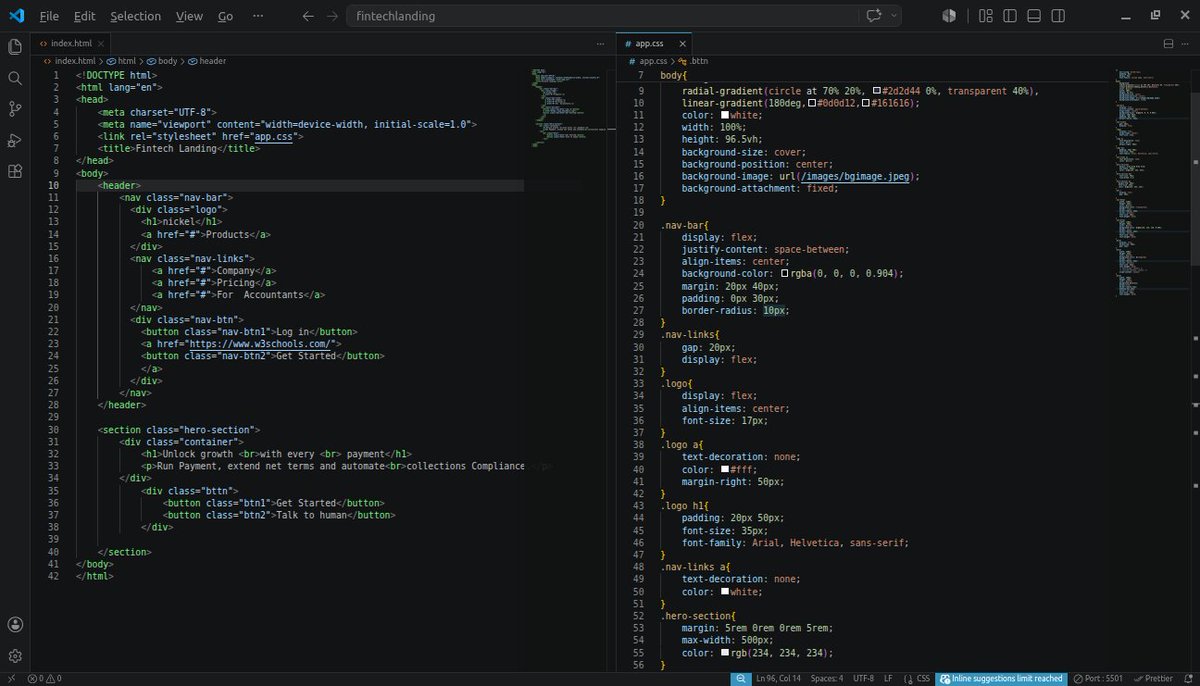Click Inline suggestions limit reached notice
The image size is (1200, 686).
point(1001,678)
